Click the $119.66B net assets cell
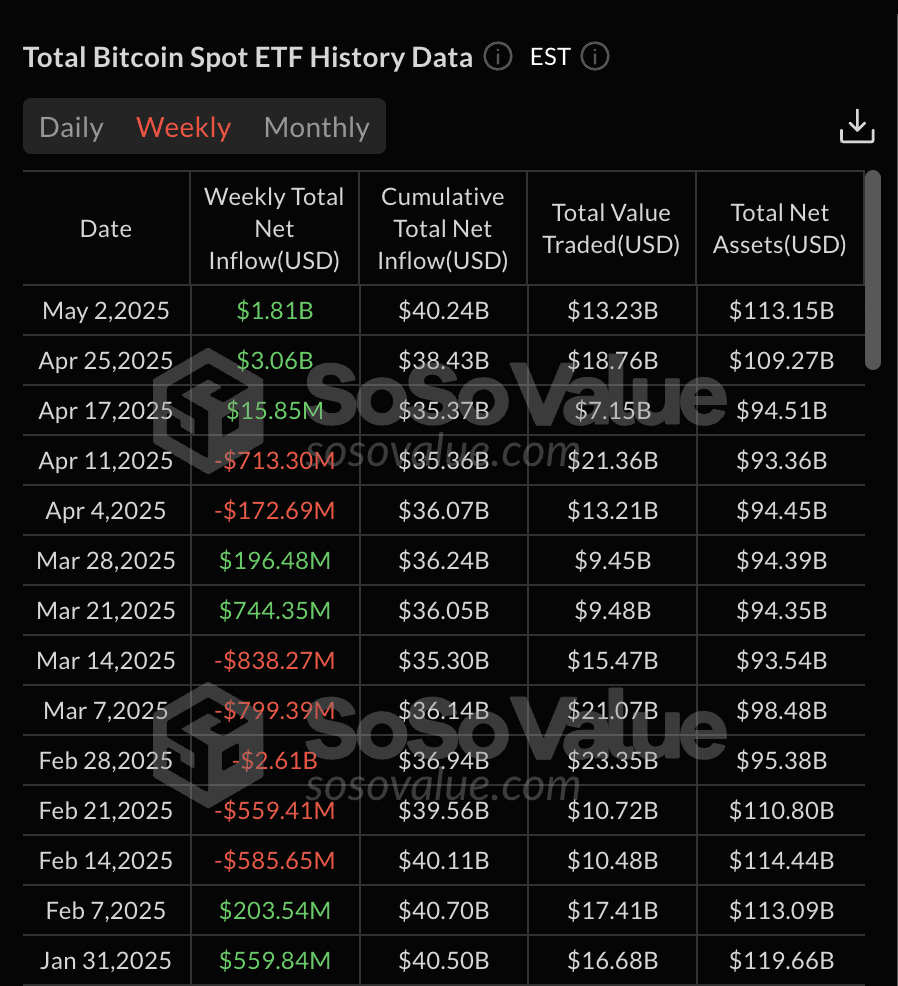The image size is (898, 986). click(x=781, y=961)
